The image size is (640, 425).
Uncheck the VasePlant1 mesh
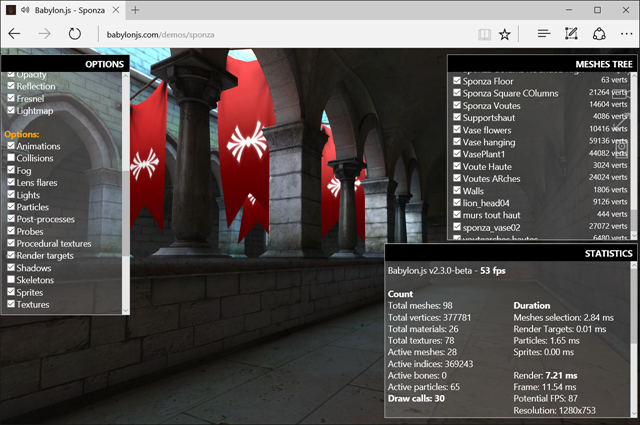(x=457, y=154)
